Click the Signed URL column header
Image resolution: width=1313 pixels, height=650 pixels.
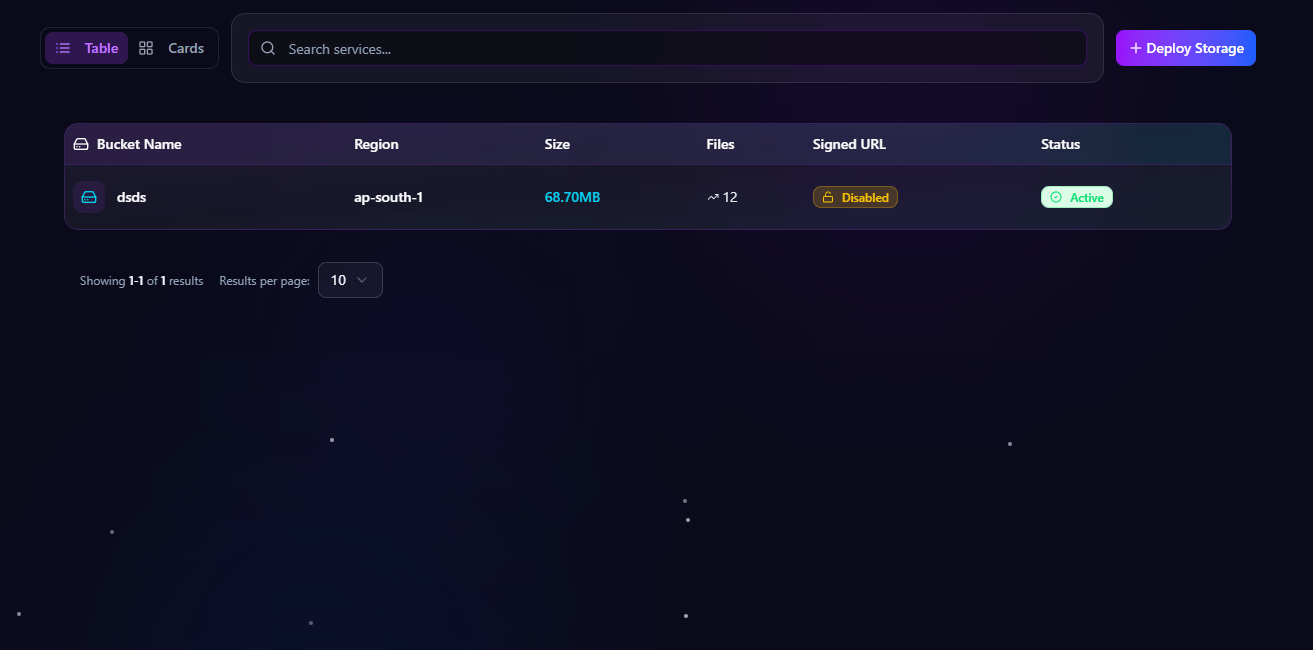(849, 144)
